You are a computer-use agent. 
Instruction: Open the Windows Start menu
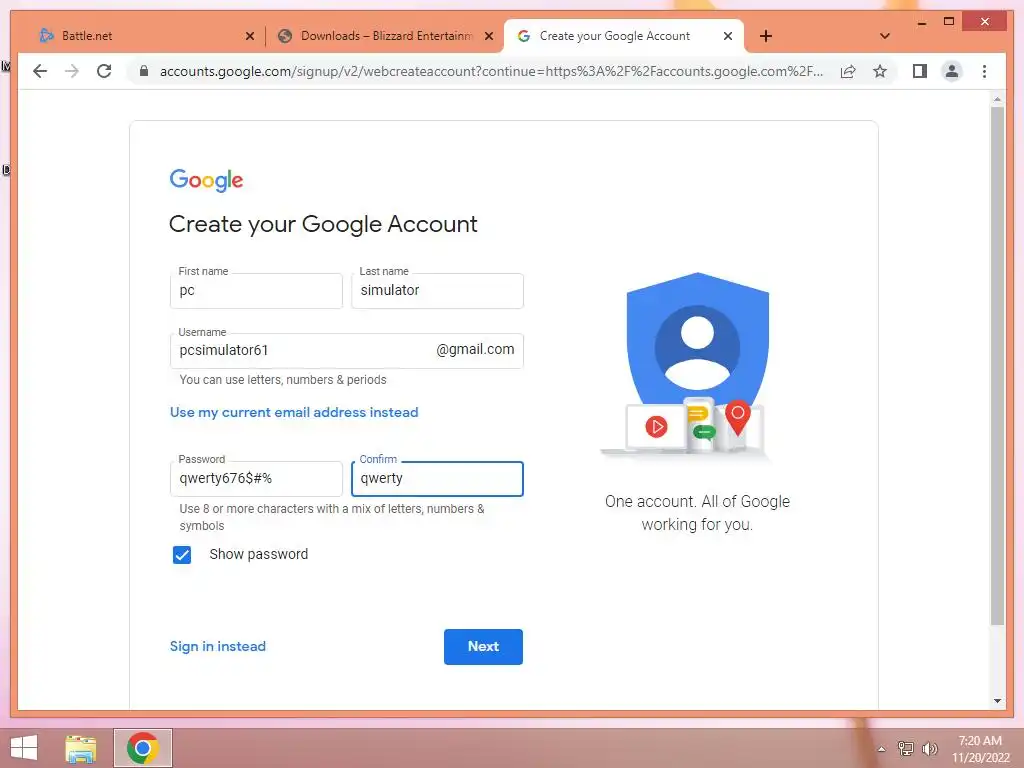click(x=24, y=748)
